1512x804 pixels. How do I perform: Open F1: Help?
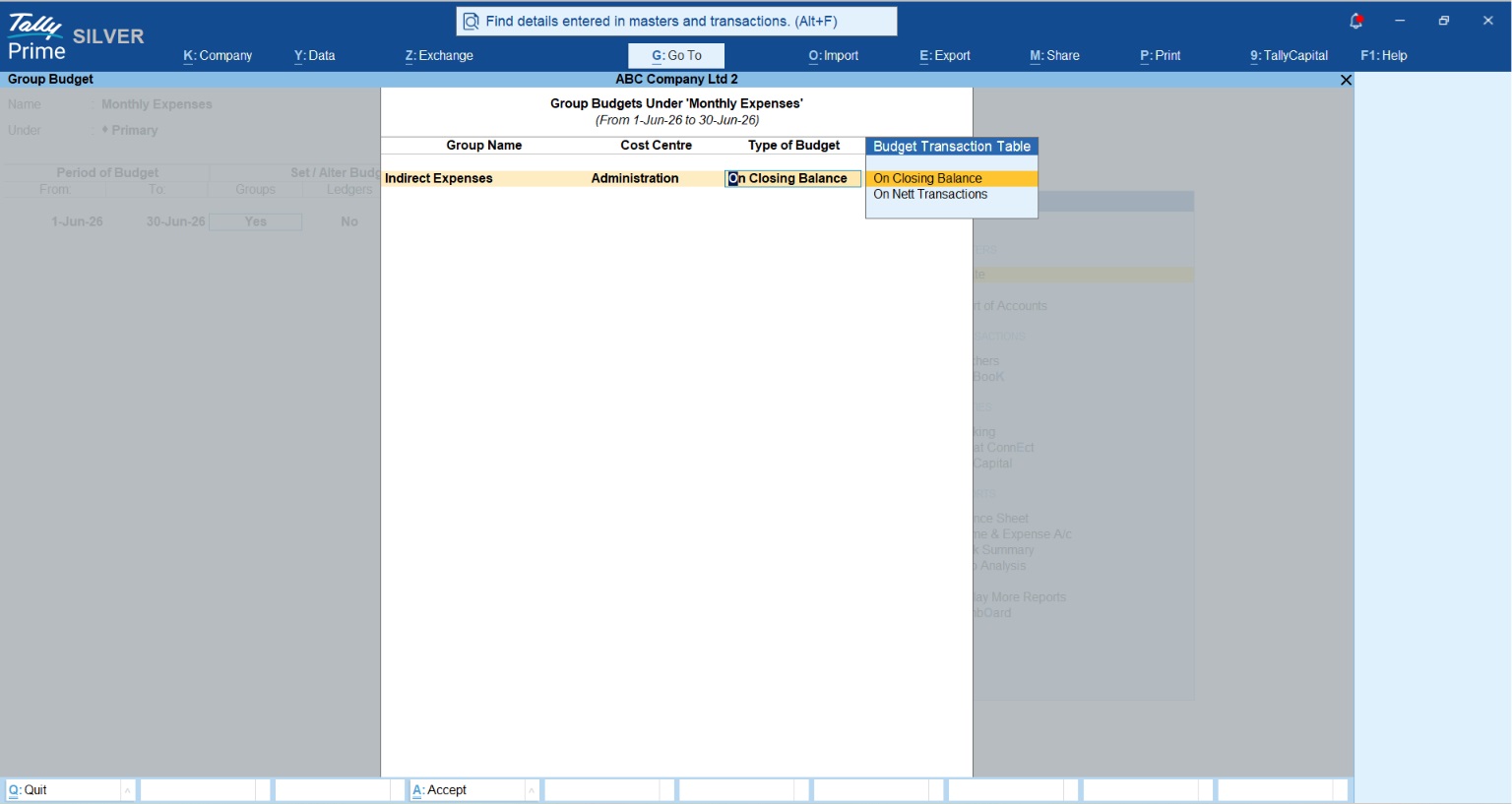(1384, 56)
